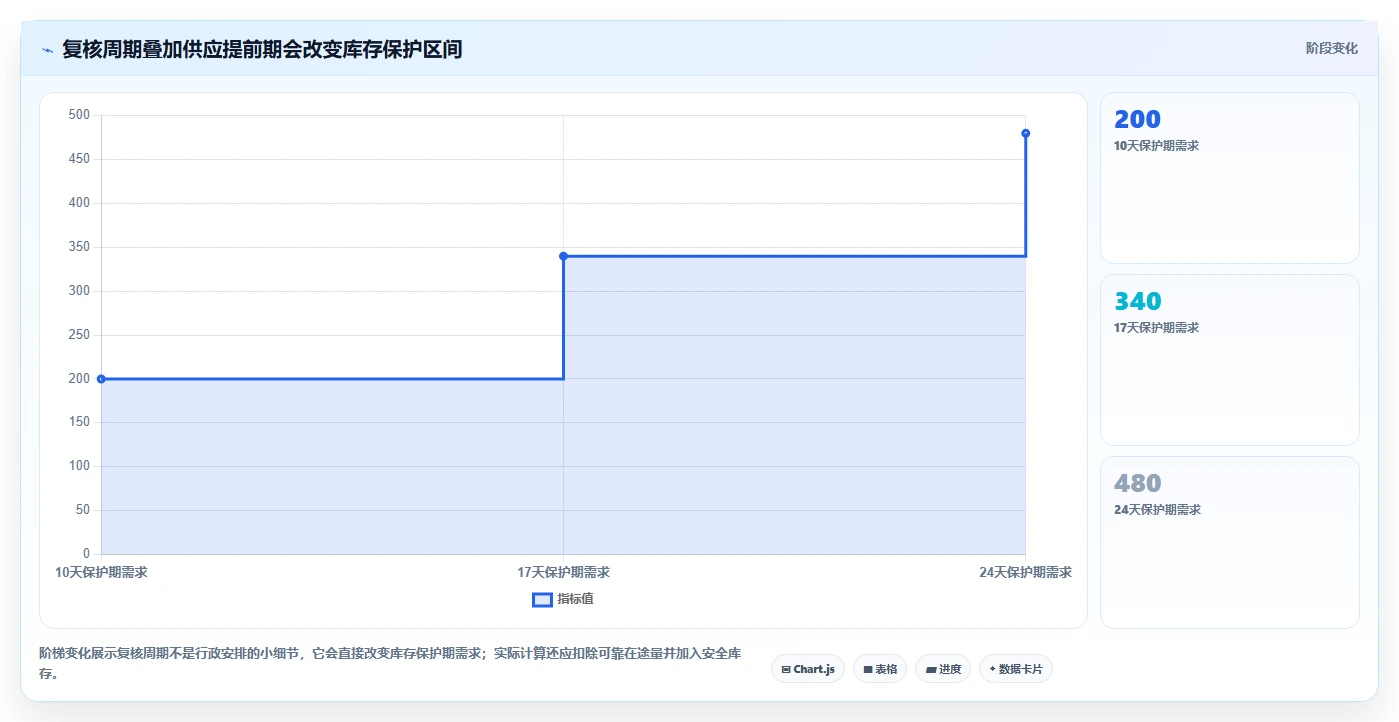Click the data point at value 340
Viewport: 1399px width, 722px height.
coord(563,256)
